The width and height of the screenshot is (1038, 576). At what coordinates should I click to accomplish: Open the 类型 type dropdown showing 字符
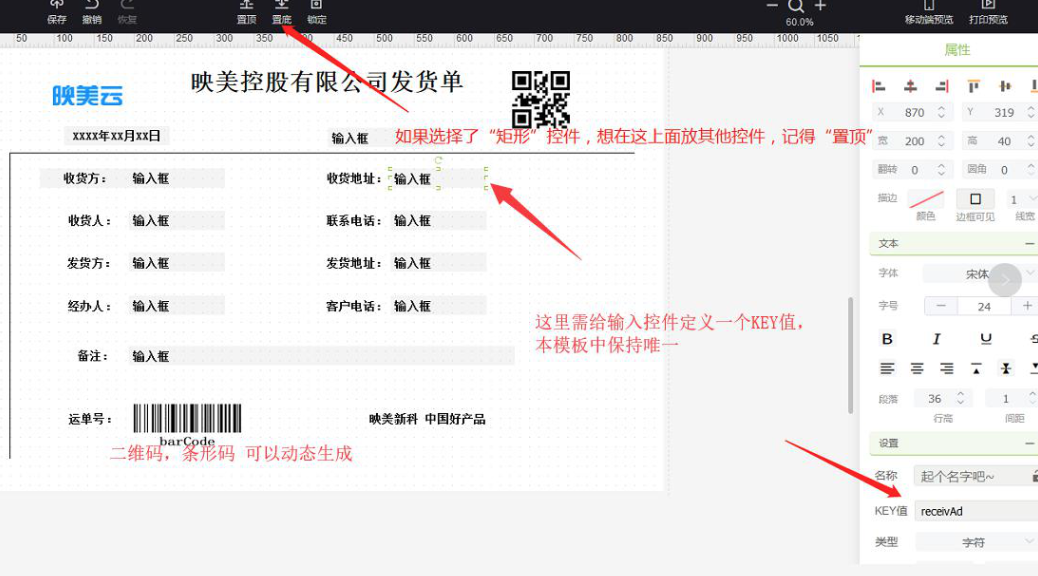tap(976, 542)
